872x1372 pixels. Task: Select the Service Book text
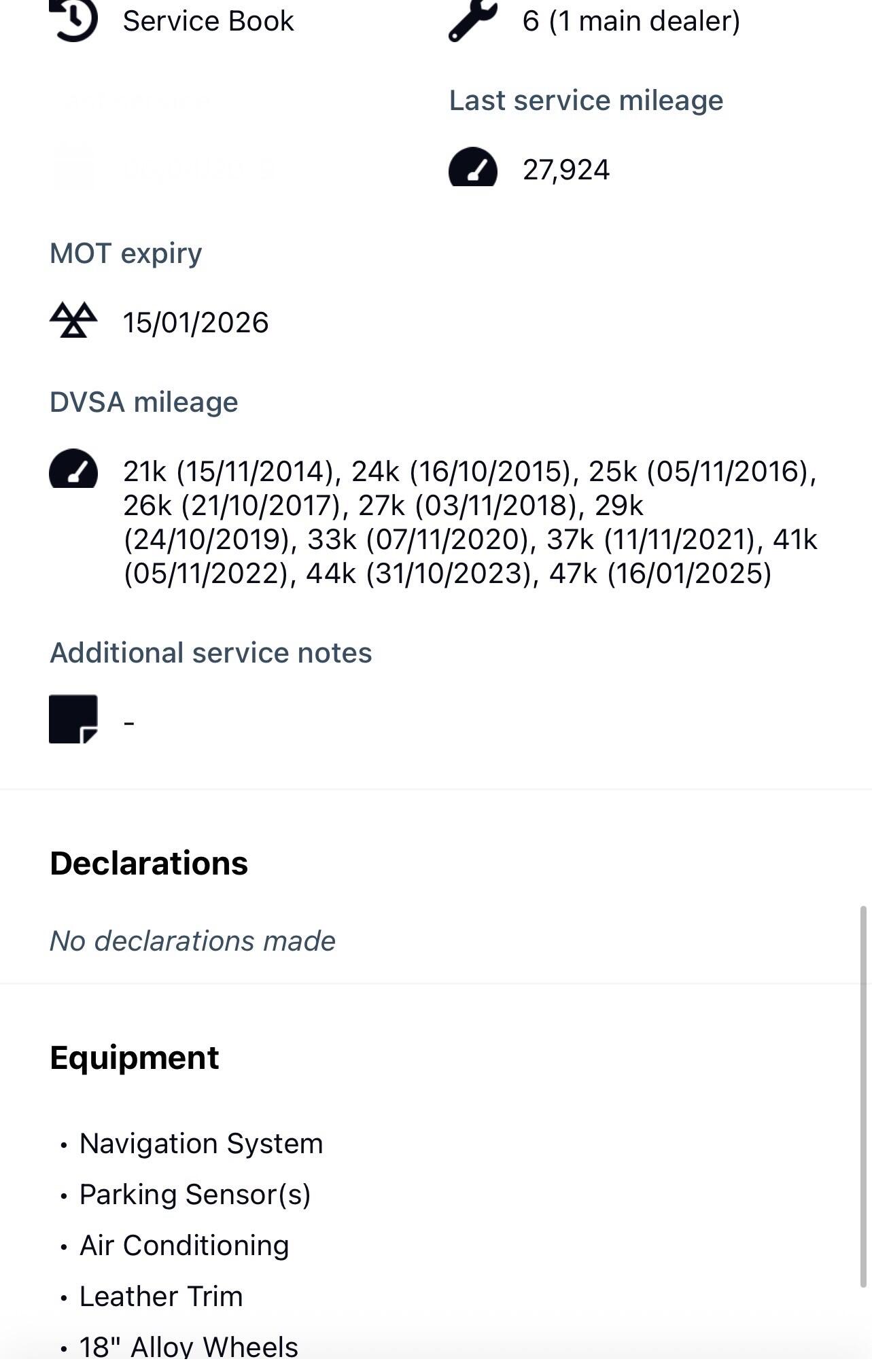tap(208, 21)
